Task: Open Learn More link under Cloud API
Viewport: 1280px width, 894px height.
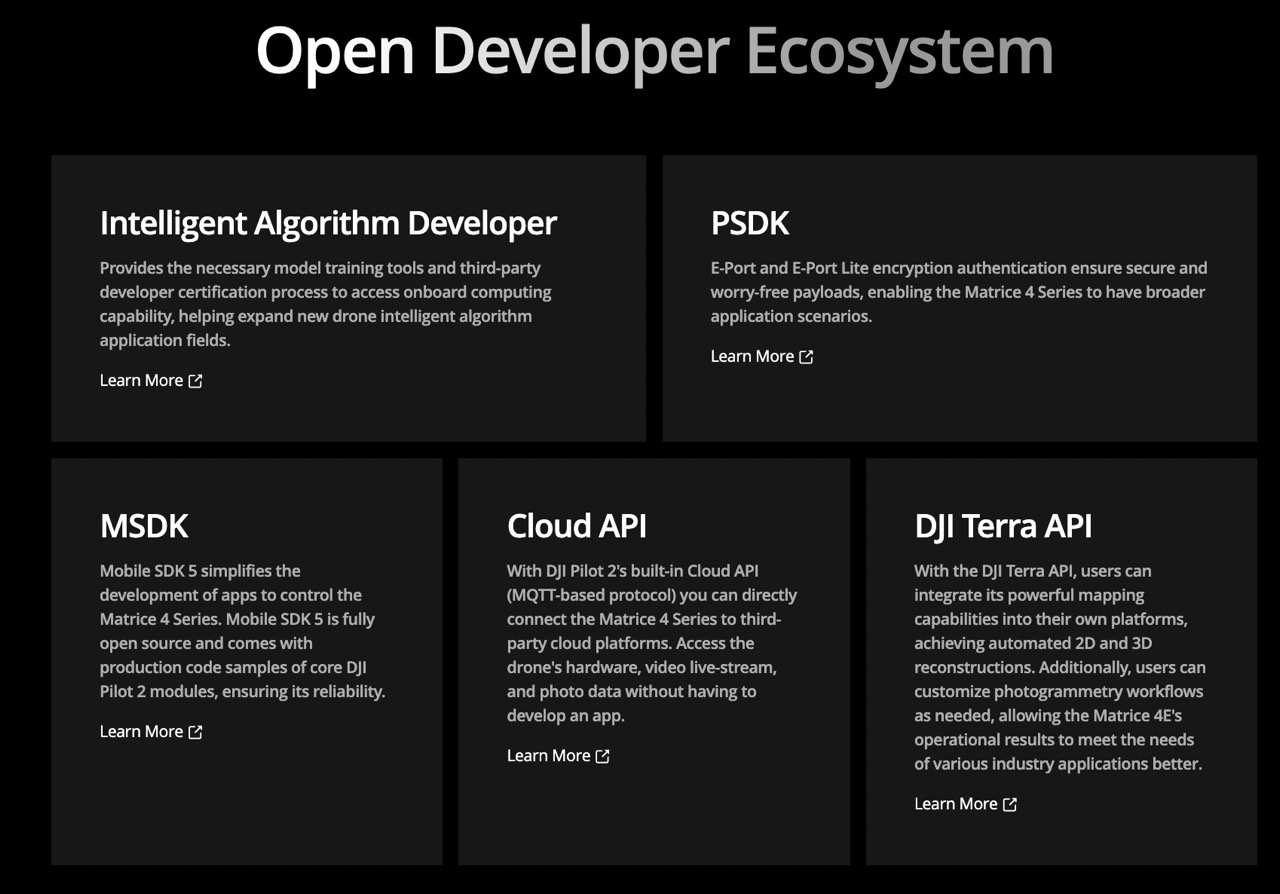Action: [x=558, y=755]
